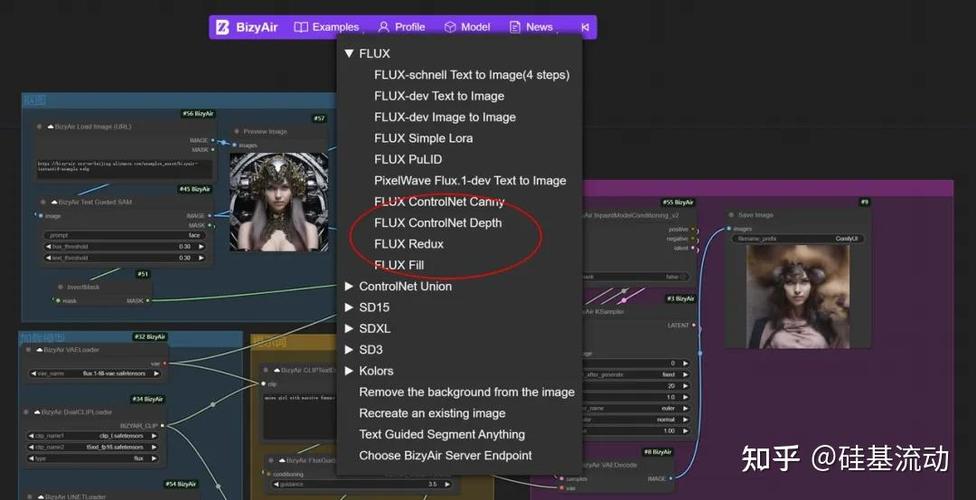Image resolution: width=976 pixels, height=500 pixels.
Task: Choose BizyAir Server Endpoint option
Action: [x=445, y=456]
